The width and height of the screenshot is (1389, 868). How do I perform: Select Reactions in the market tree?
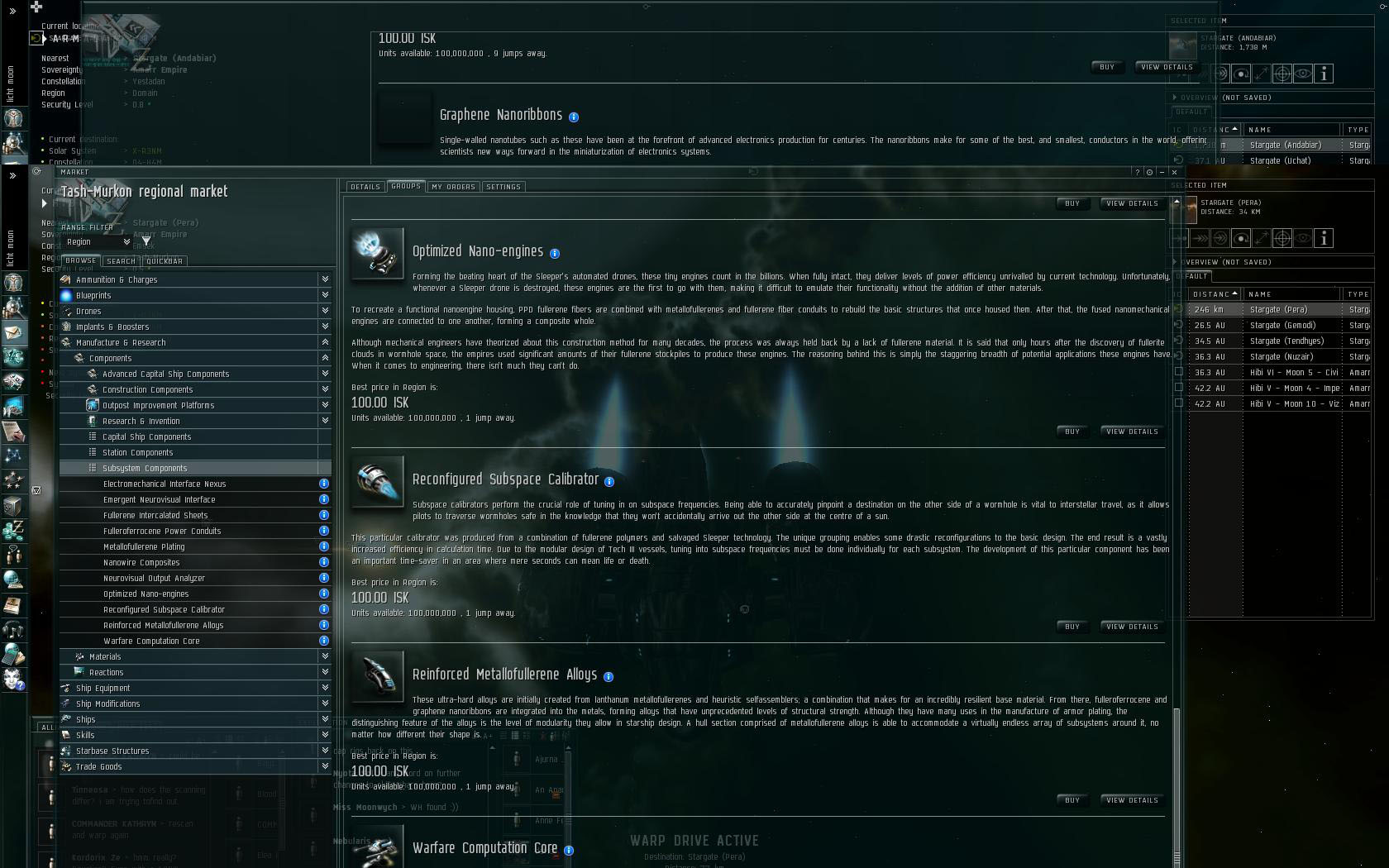click(195, 672)
